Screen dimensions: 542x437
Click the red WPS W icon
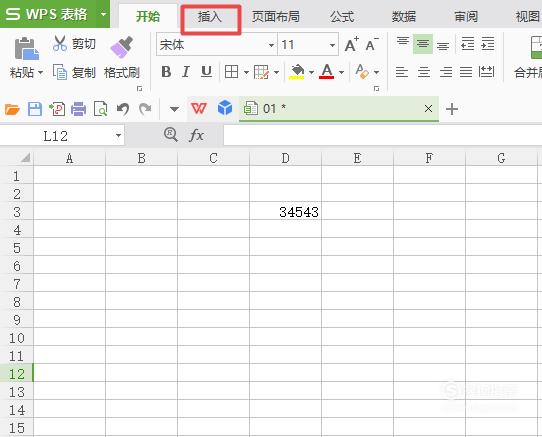coord(199,109)
